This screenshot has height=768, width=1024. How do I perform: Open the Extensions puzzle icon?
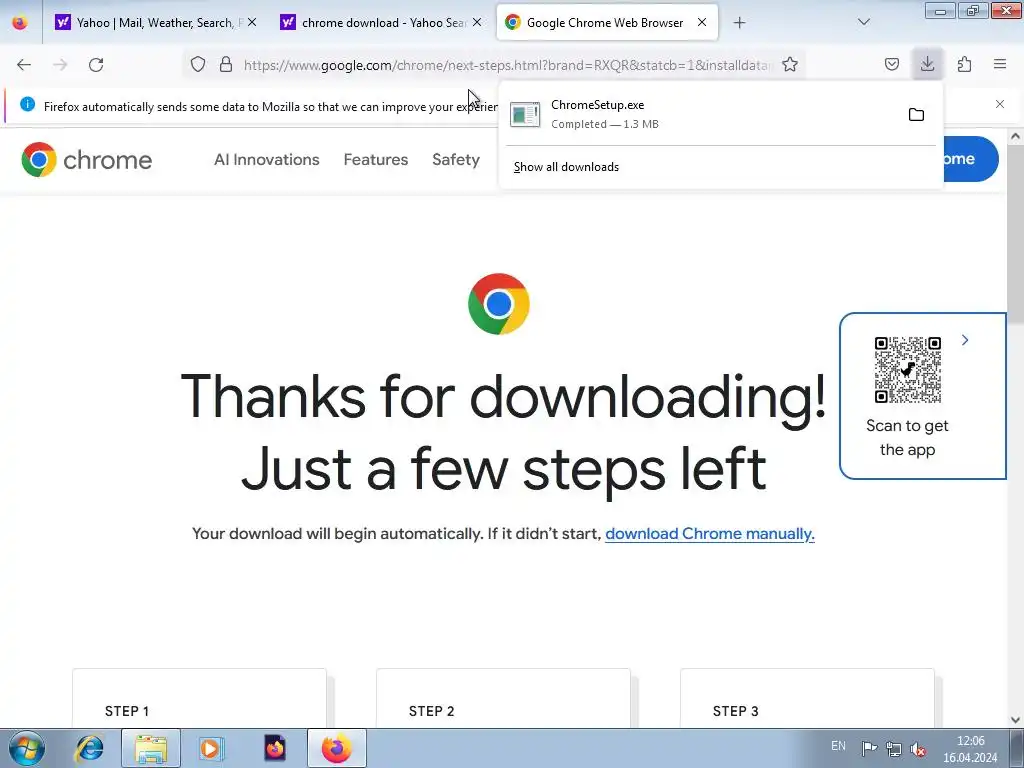[964, 65]
